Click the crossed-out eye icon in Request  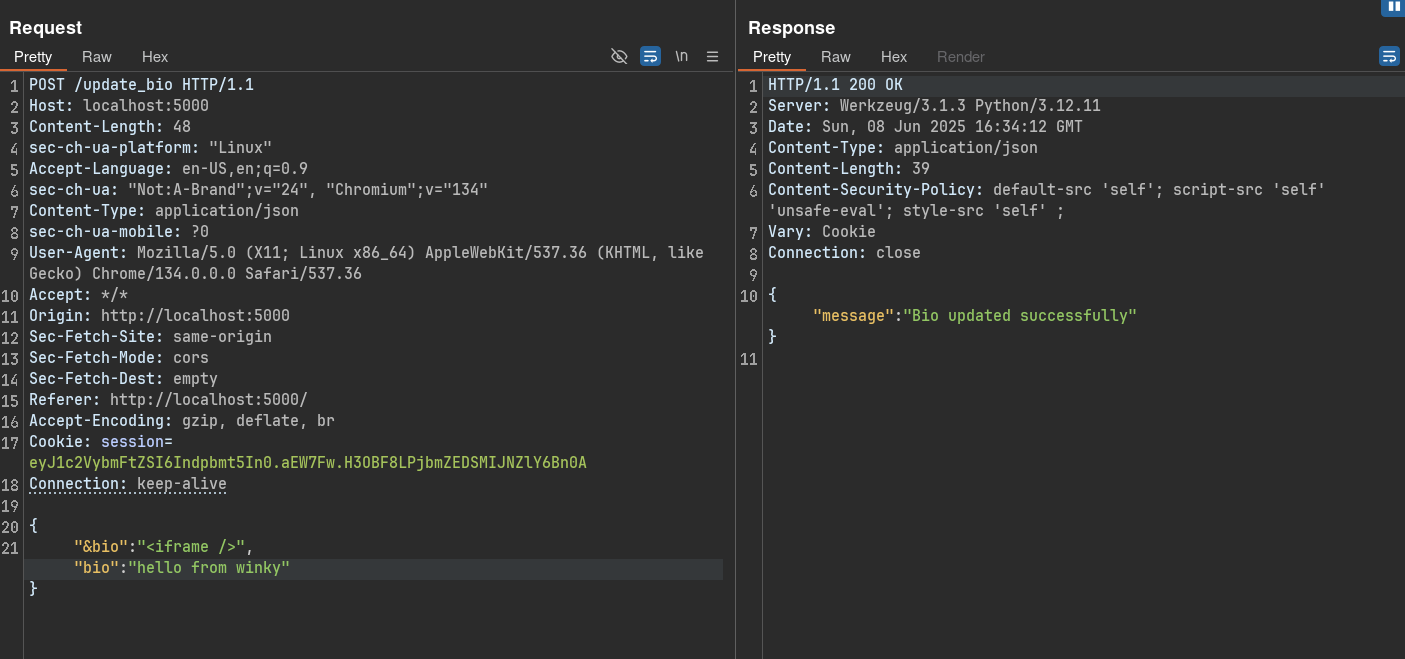(x=619, y=57)
